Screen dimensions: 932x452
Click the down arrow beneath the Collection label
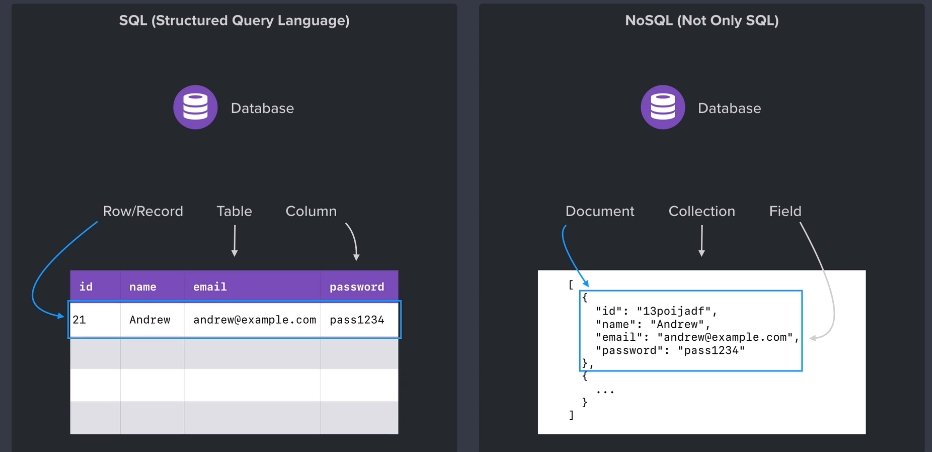(701, 240)
